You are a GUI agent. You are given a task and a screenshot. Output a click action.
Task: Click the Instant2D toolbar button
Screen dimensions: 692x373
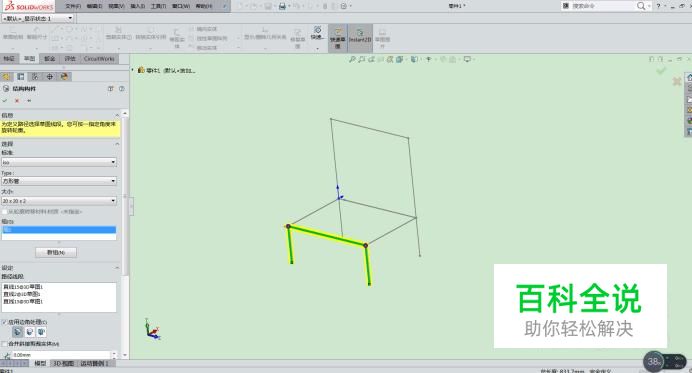360,37
